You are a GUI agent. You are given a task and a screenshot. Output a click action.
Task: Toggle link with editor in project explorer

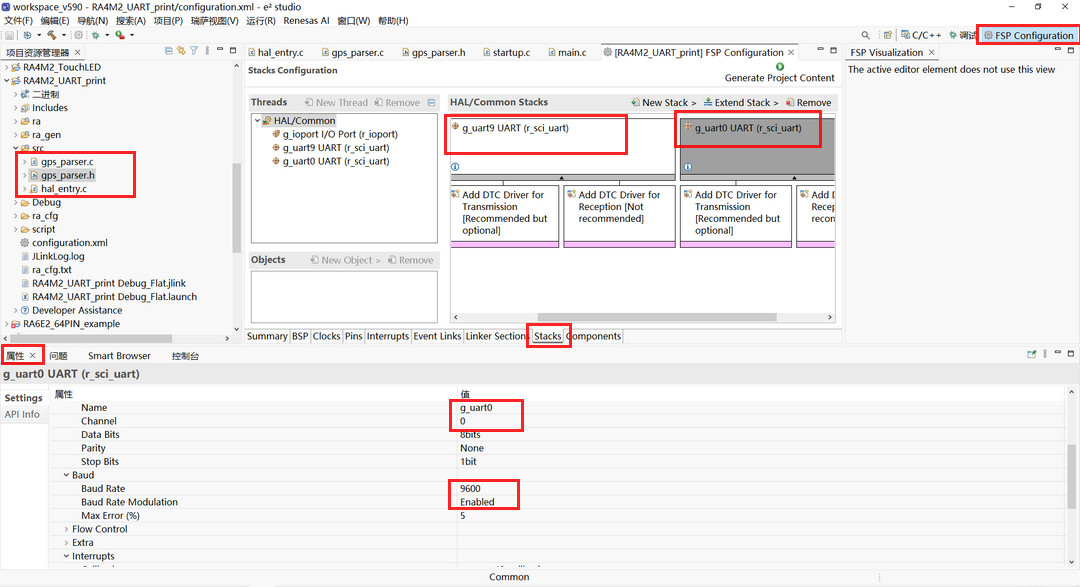pyautogui.click(x=181, y=50)
